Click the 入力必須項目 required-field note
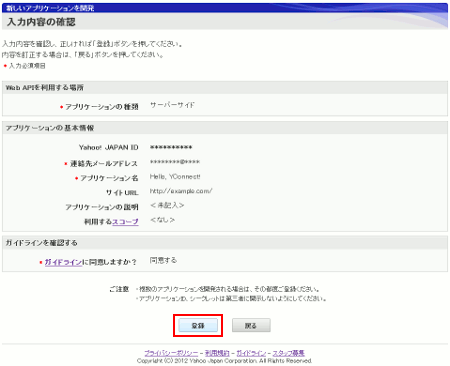Viewport: 450px width, 366px height. tap(27, 66)
